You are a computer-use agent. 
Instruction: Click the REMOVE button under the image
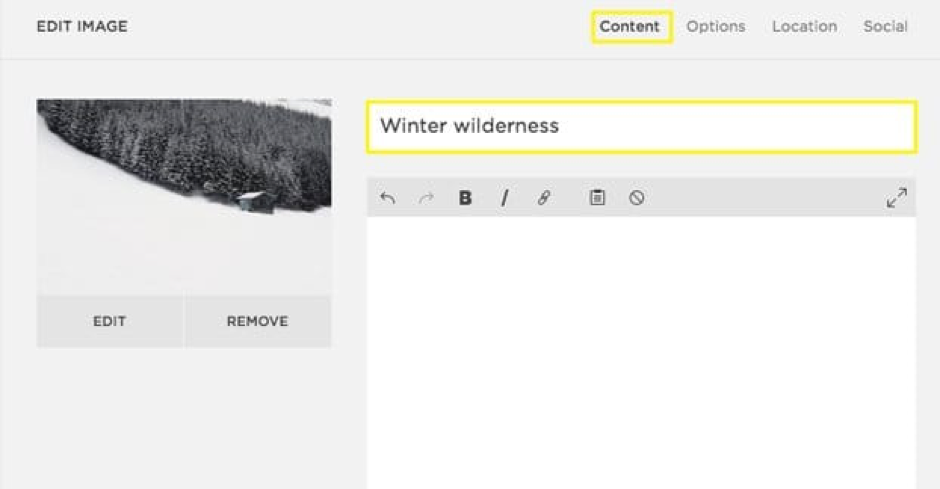click(258, 321)
